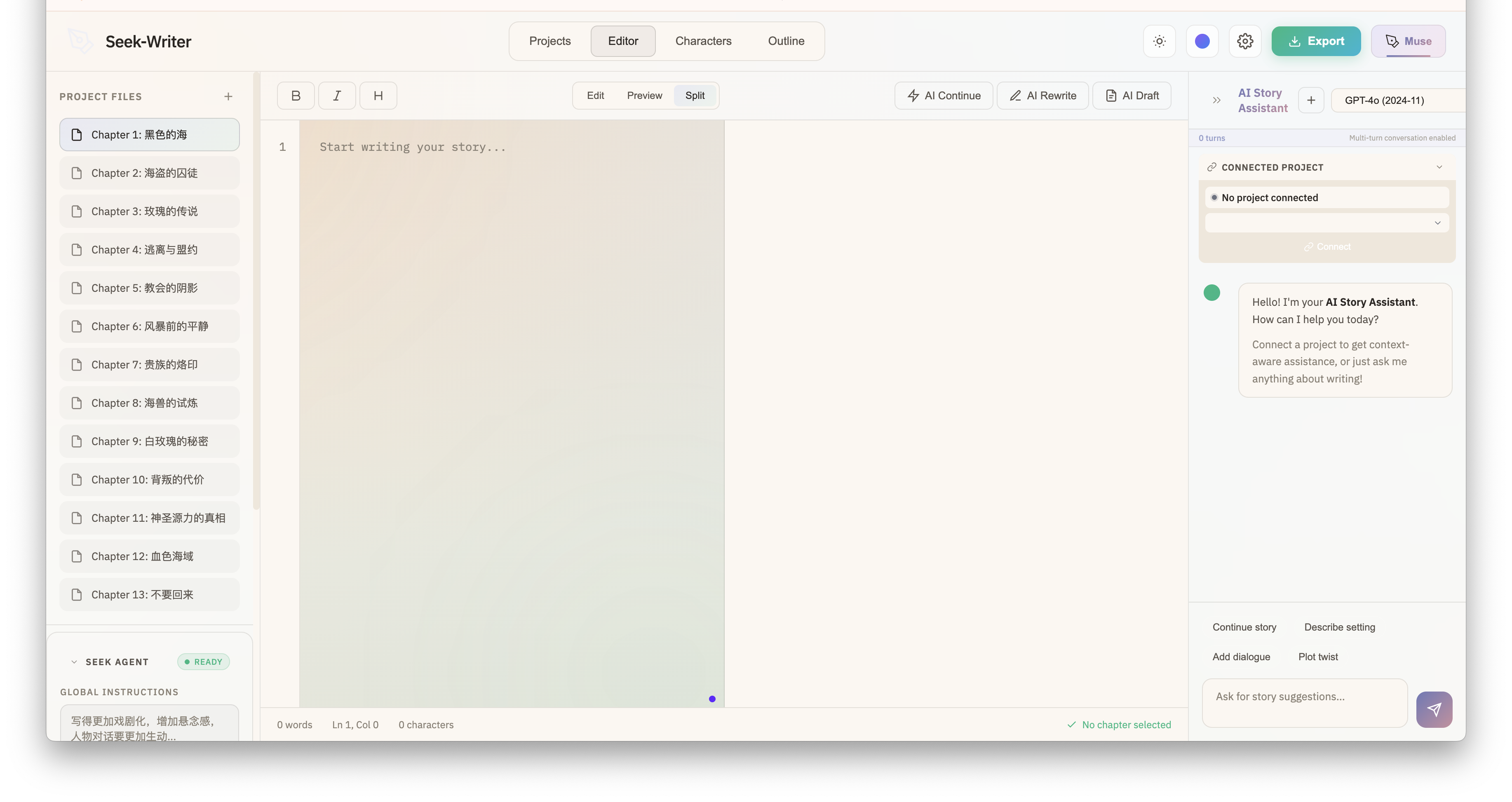Switch to Preview view mode
Viewport: 1512px width, 802px height.
pyautogui.click(x=644, y=96)
